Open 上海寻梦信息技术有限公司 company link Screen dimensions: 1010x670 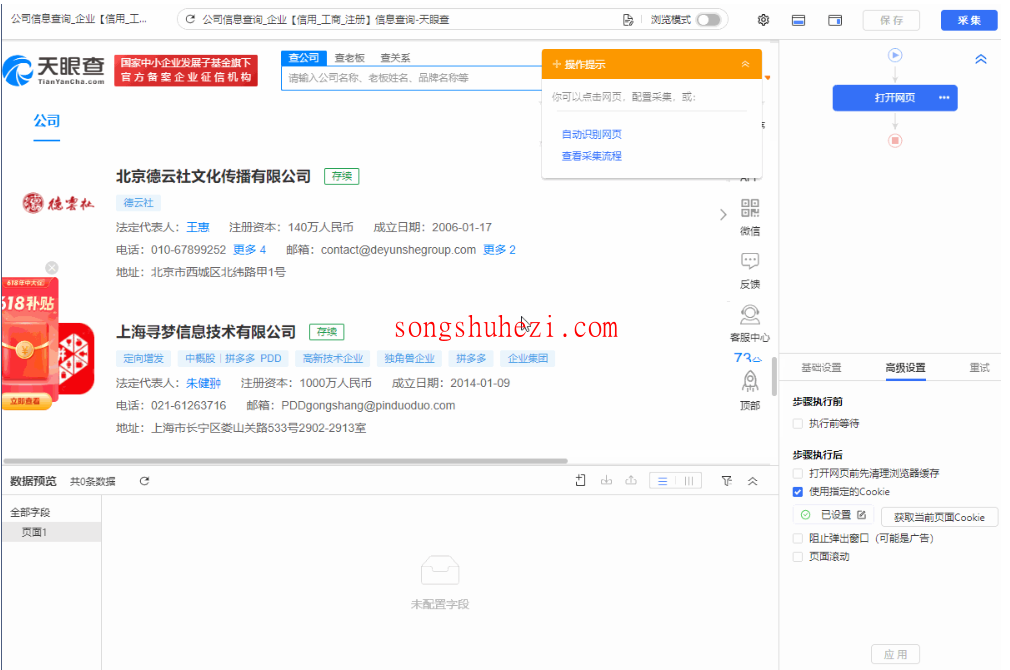click(x=205, y=332)
